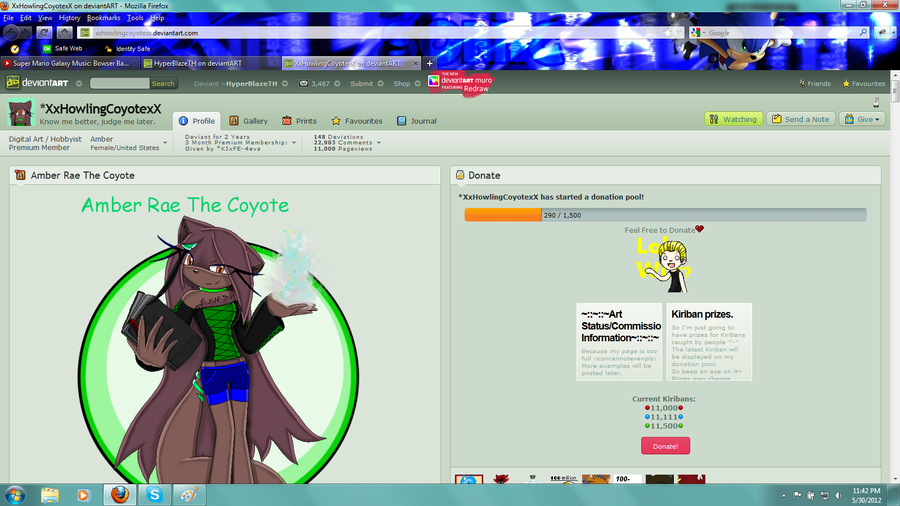
Task: Switch to Super Mario Galaxy Music tab
Action: 70,63
